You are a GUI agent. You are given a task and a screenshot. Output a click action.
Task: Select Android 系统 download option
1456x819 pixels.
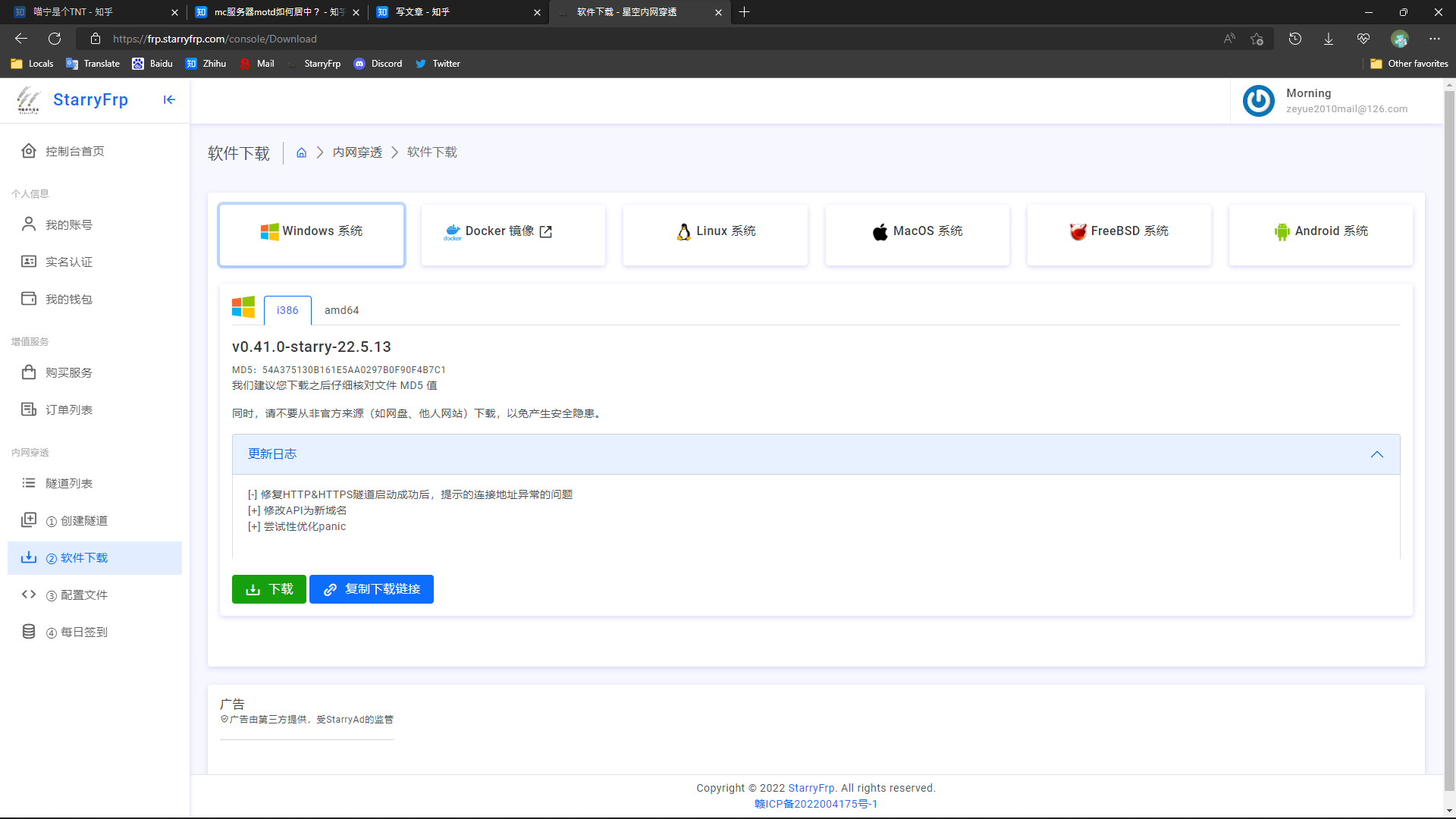(1320, 231)
